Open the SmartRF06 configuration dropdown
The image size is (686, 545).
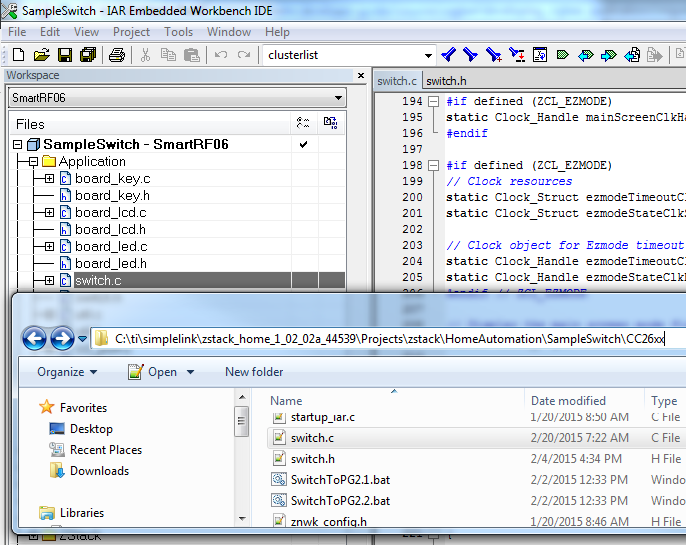[339, 98]
